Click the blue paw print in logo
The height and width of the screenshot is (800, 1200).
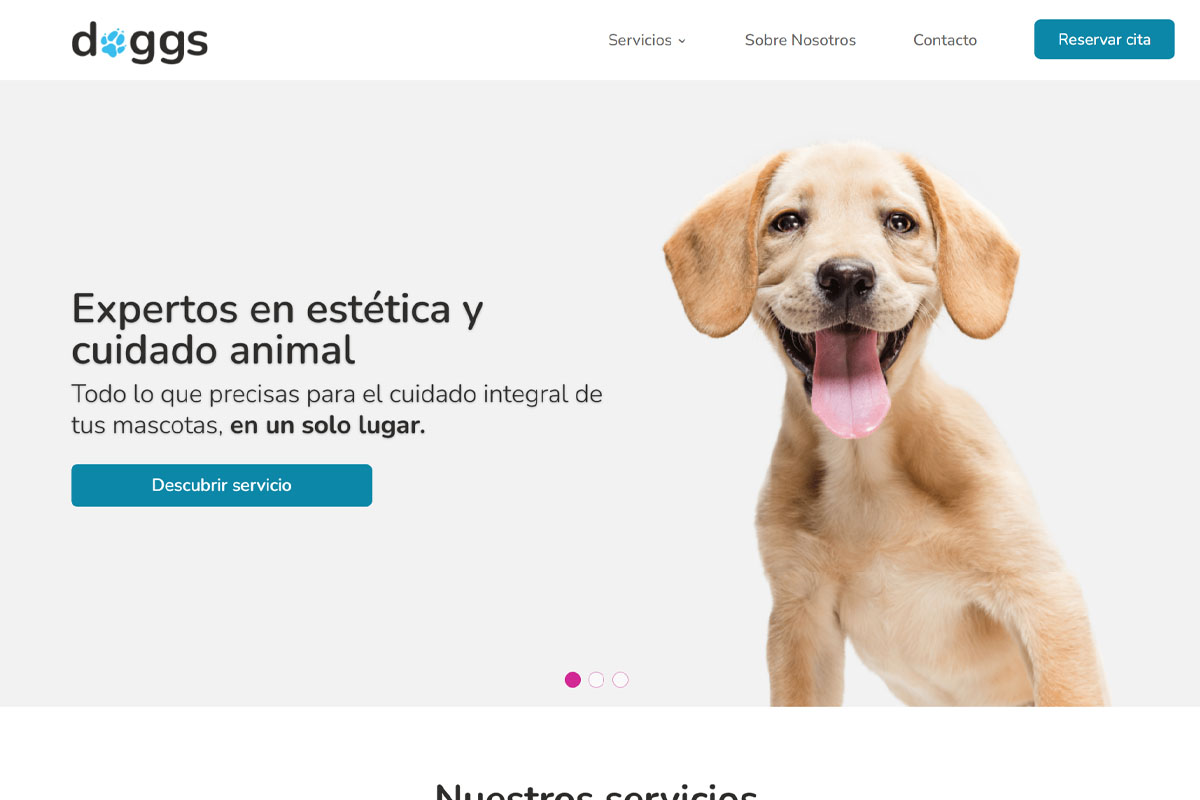113,43
